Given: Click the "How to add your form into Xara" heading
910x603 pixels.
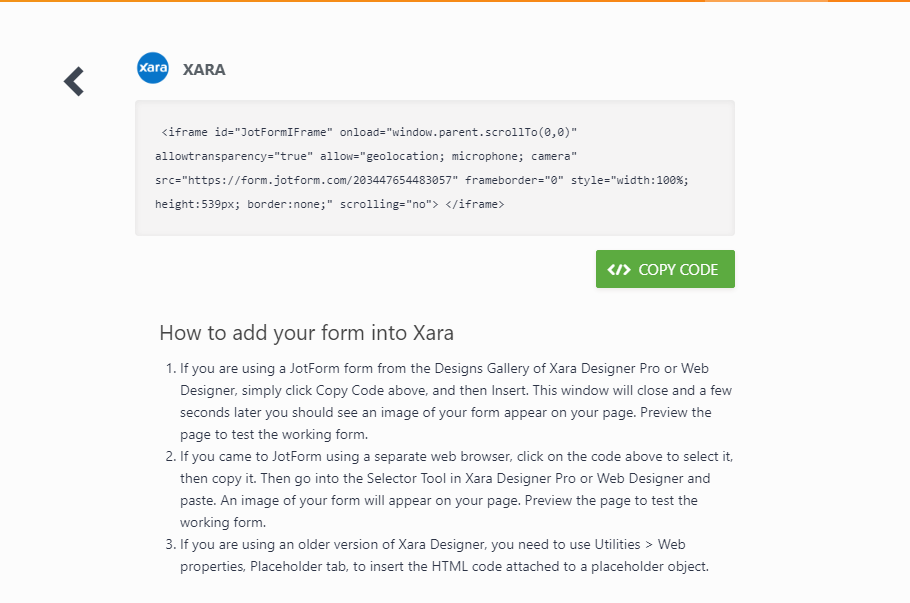Looking at the screenshot, I should [x=307, y=333].
